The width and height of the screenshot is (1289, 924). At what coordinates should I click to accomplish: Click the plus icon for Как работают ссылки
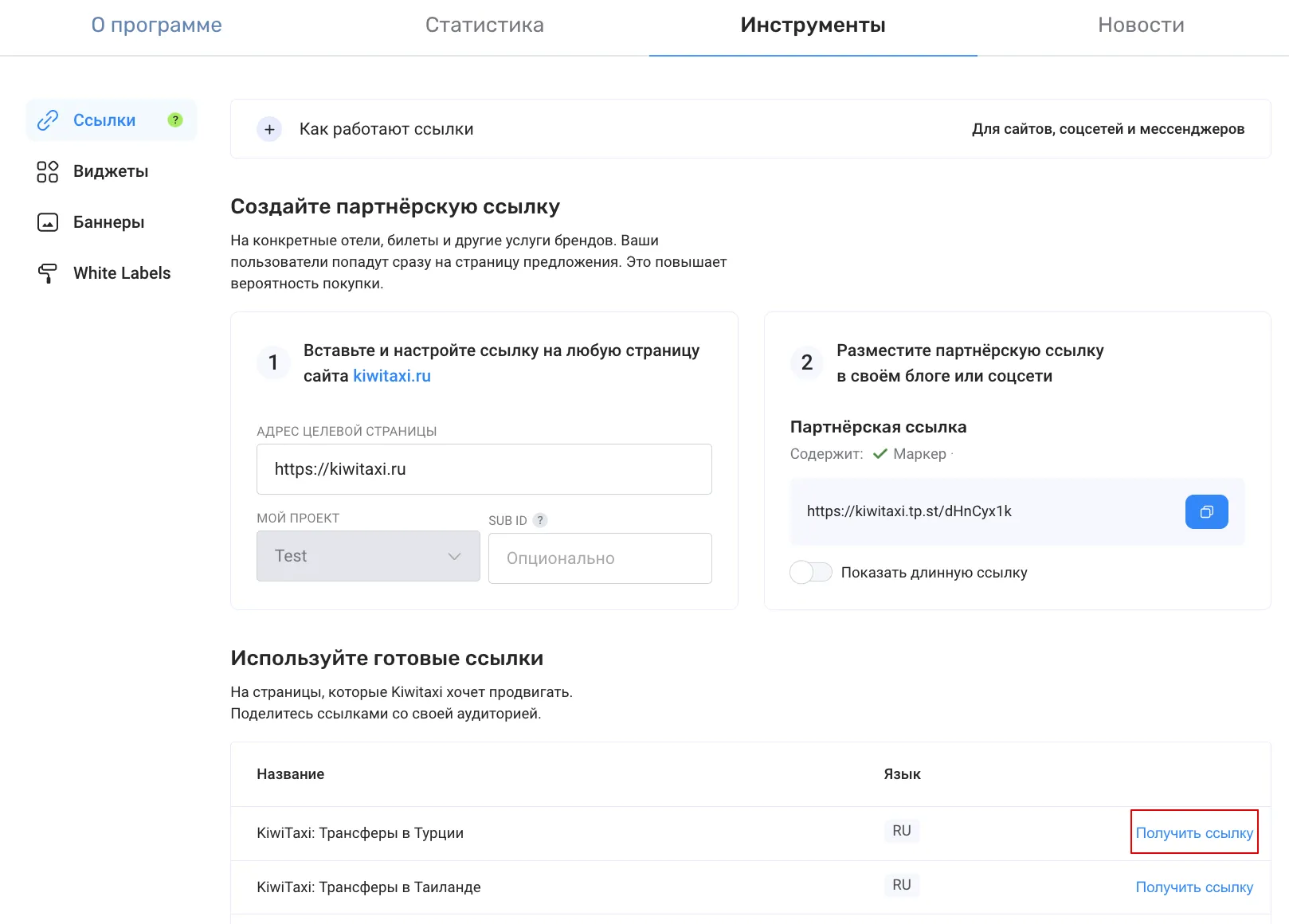(269, 129)
